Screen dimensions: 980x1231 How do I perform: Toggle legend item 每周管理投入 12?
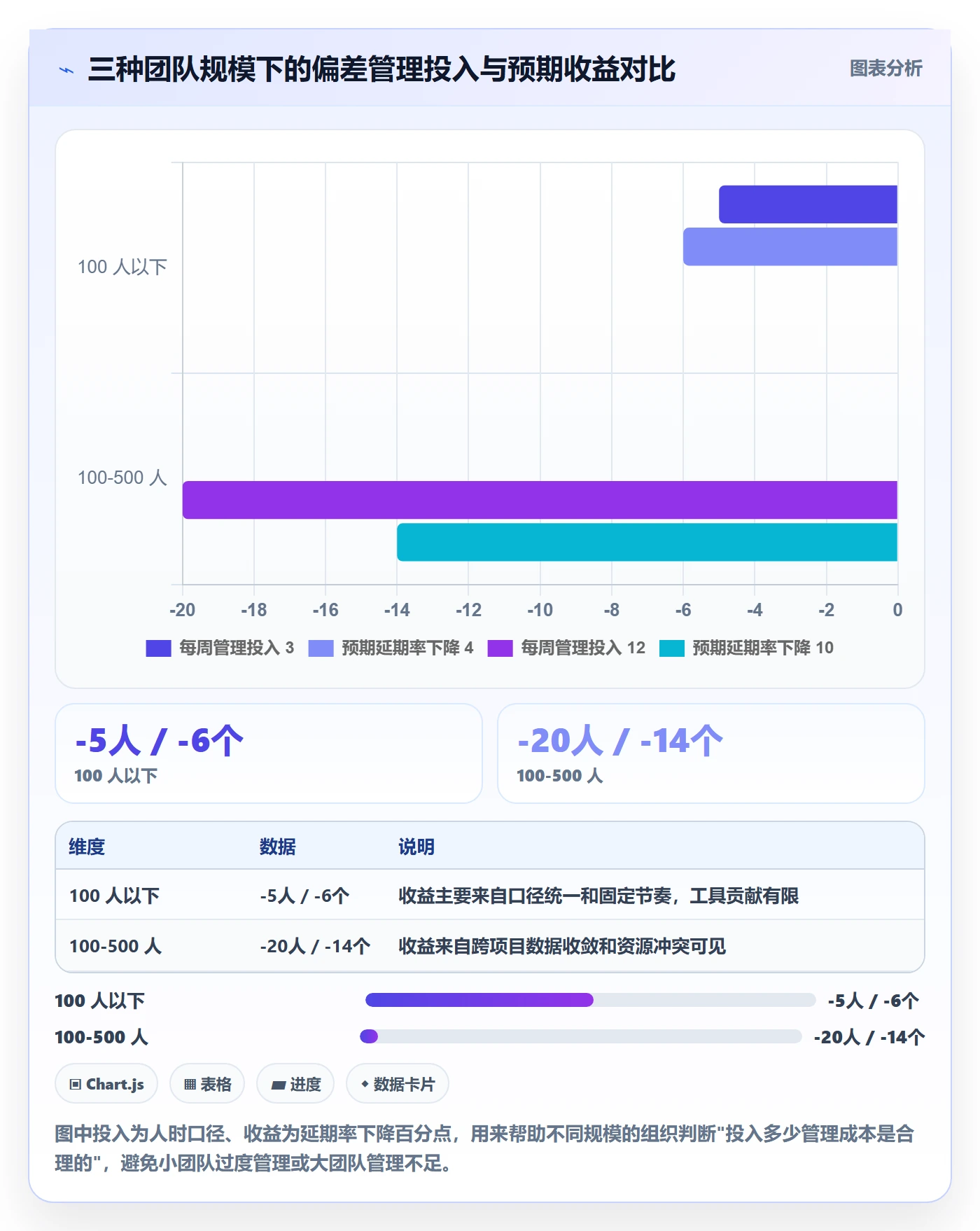566,648
